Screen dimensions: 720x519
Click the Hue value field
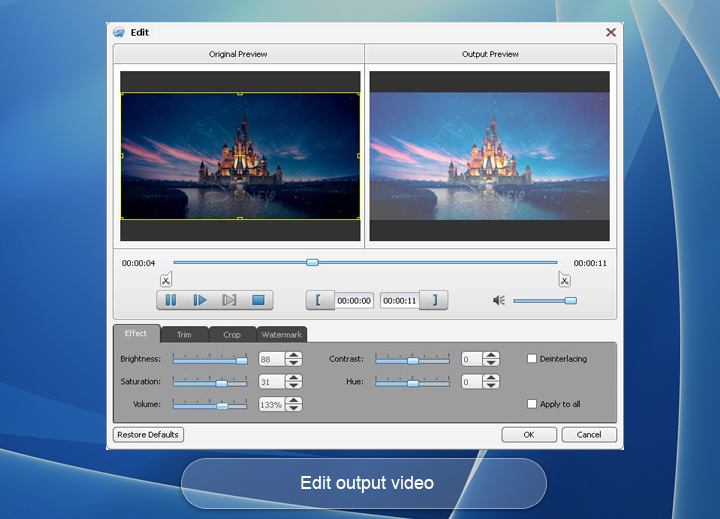472,382
